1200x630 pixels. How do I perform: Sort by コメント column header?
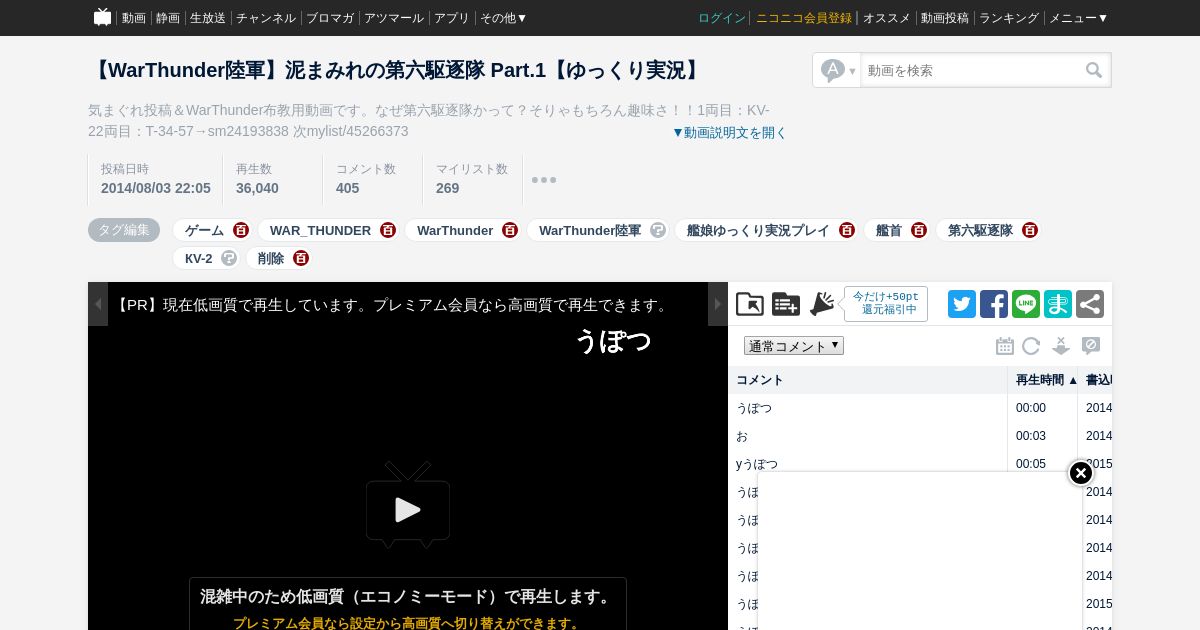tap(868, 380)
